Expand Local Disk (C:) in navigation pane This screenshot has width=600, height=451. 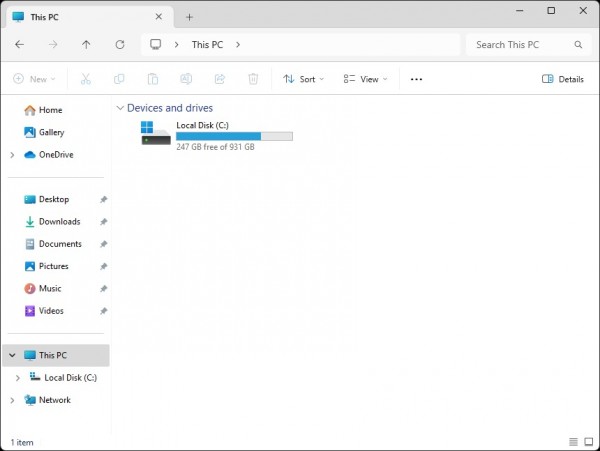point(18,378)
